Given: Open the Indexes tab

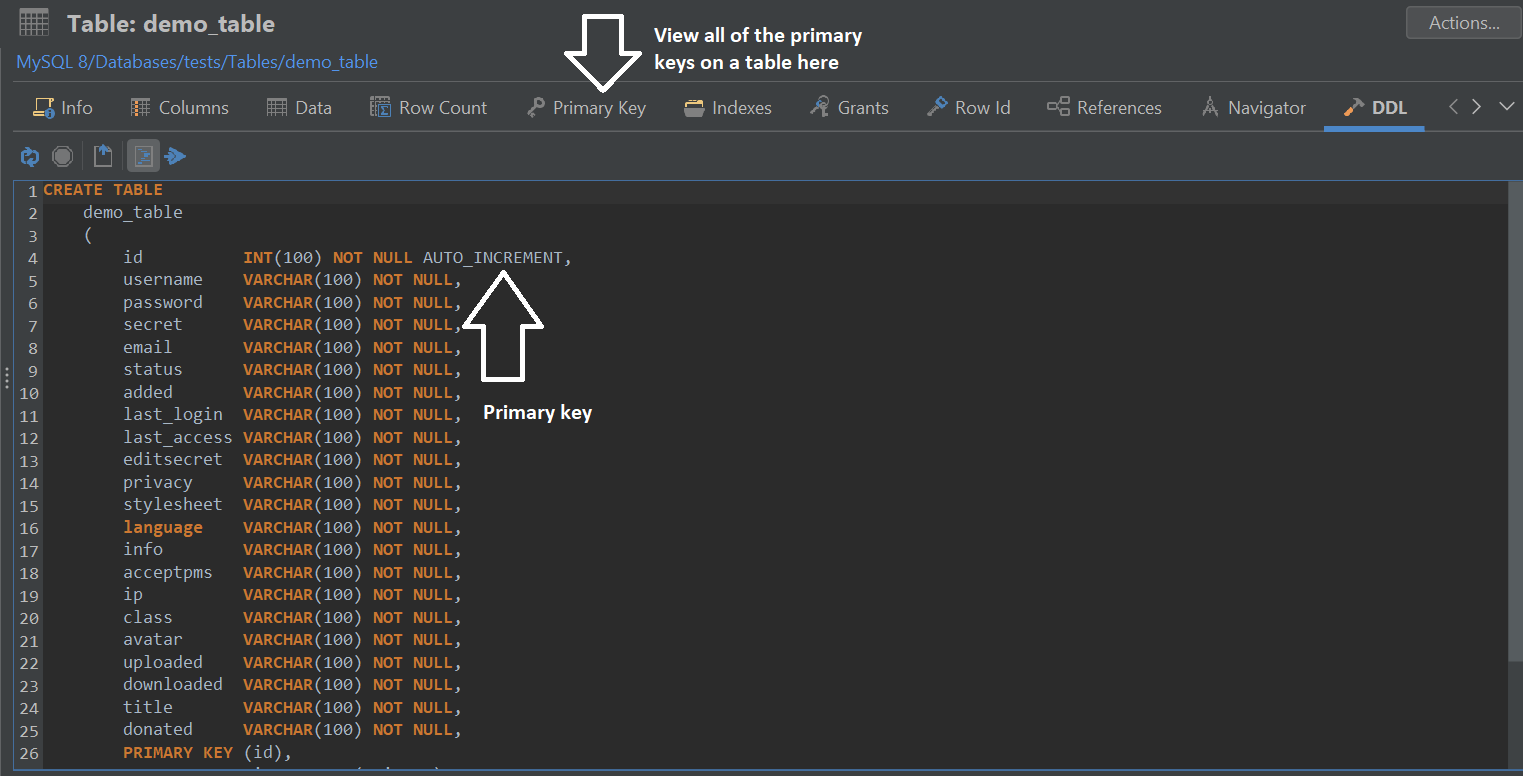Looking at the screenshot, I should (x=728, y=108).
